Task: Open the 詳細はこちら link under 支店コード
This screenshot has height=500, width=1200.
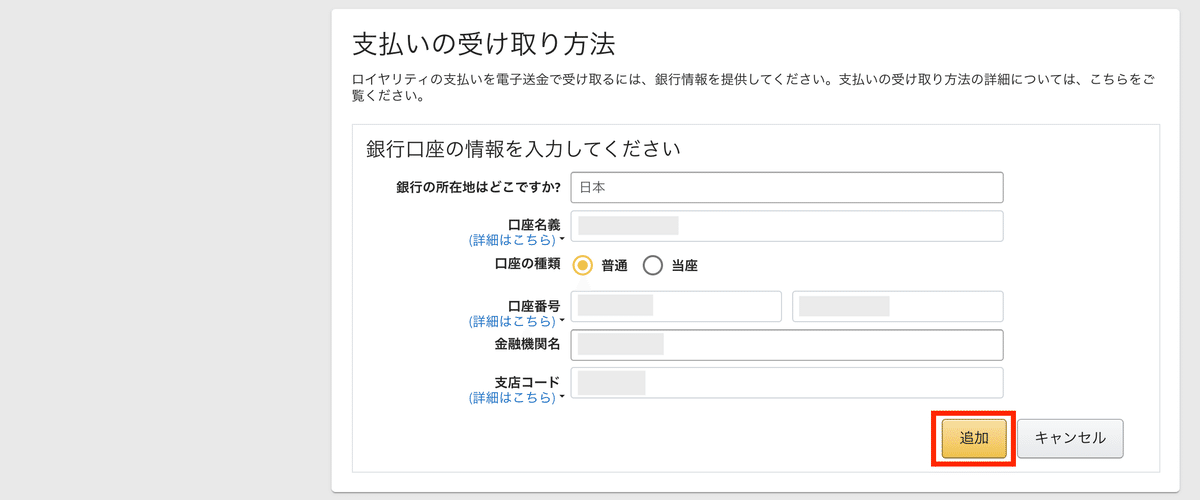Action: [x=512, y=397]
